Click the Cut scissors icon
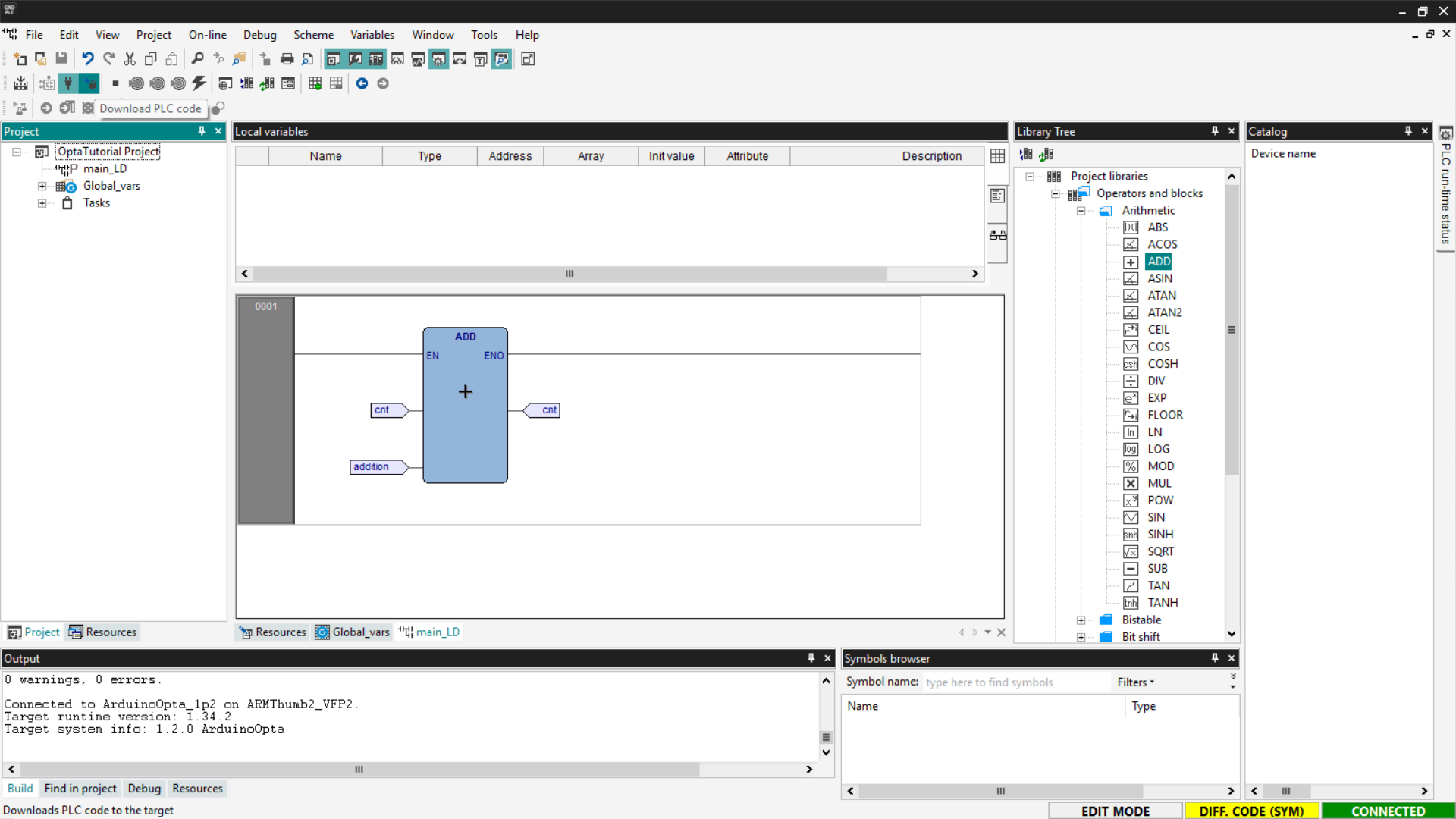 (x=130, y=59)
